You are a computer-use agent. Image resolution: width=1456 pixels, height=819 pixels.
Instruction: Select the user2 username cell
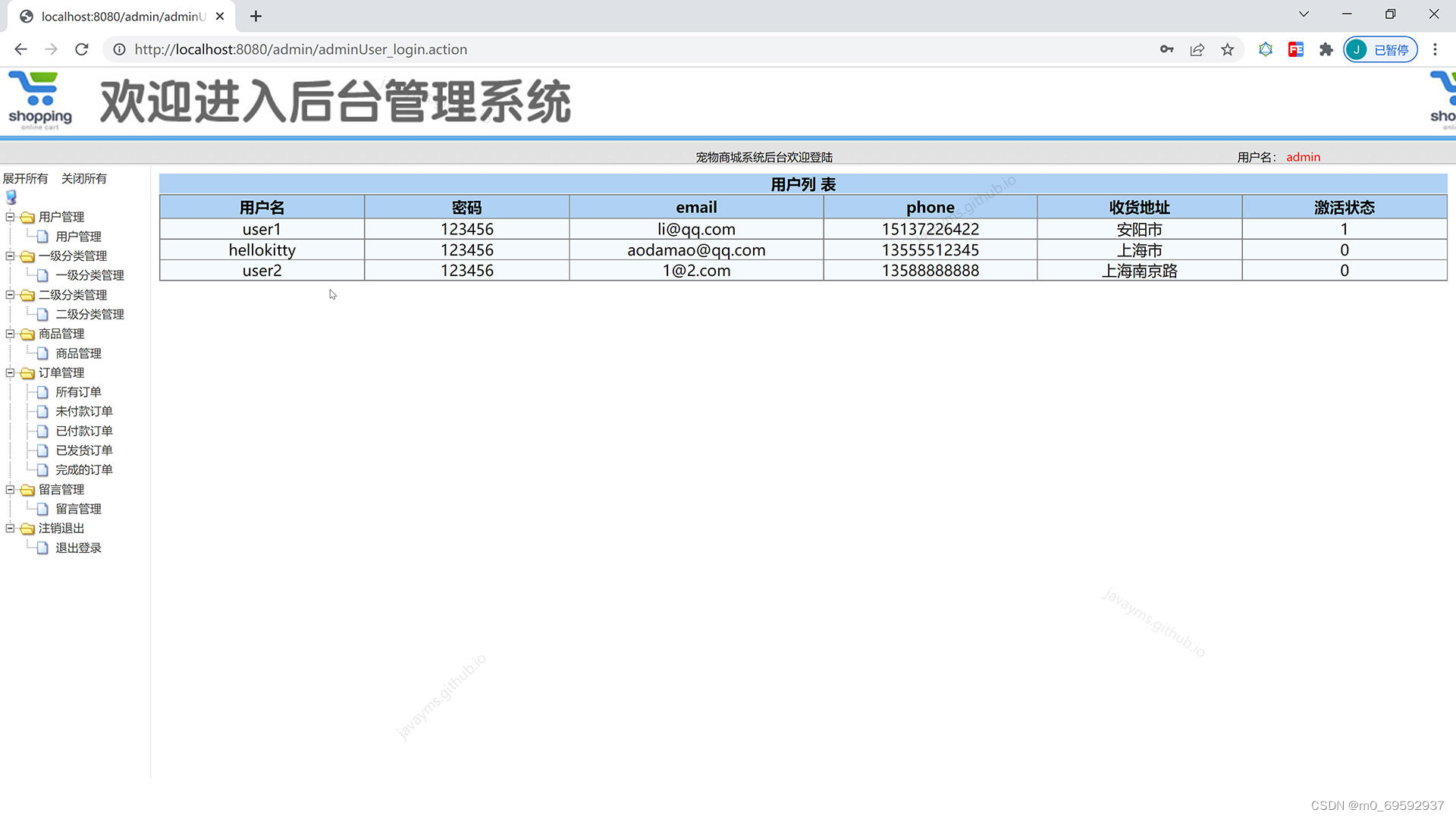[262, 270]
